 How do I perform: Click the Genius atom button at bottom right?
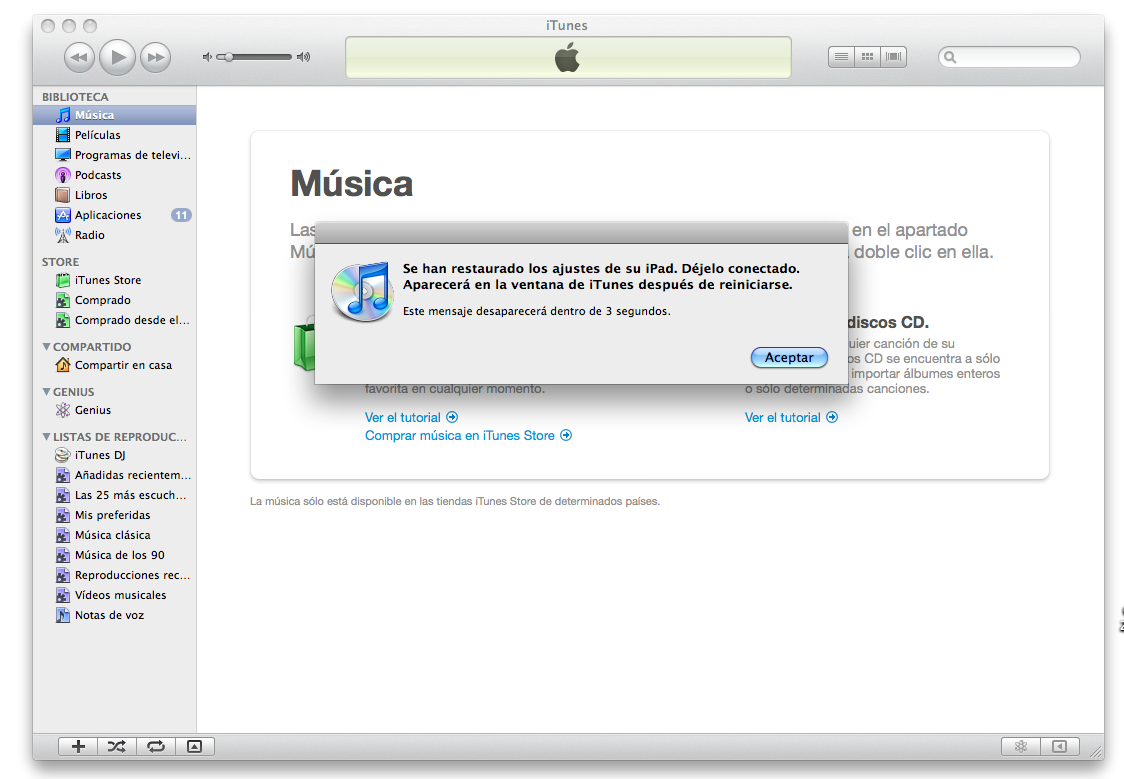1021,747
